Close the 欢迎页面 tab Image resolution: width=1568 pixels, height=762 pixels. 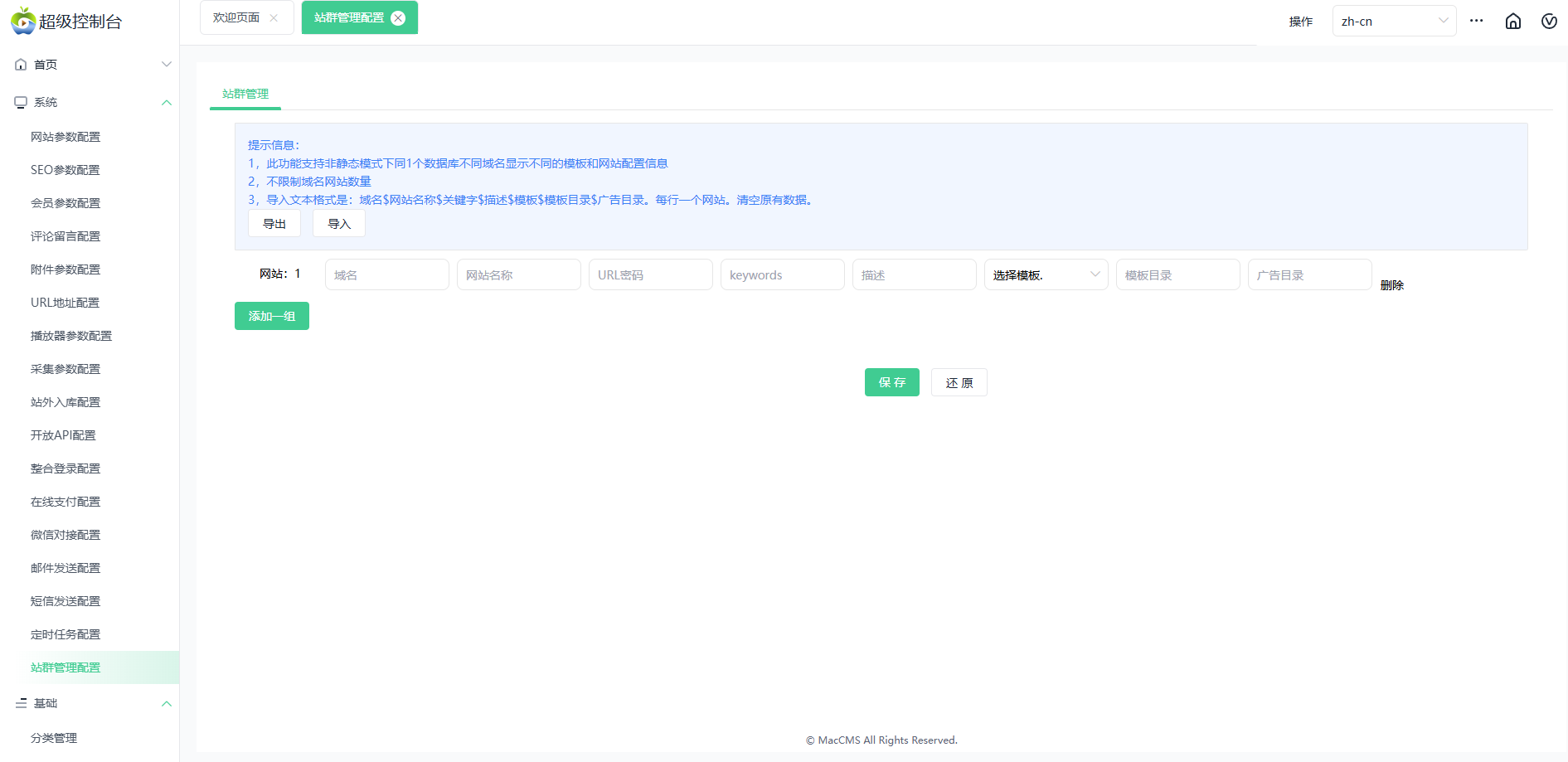tap(274, 17)
